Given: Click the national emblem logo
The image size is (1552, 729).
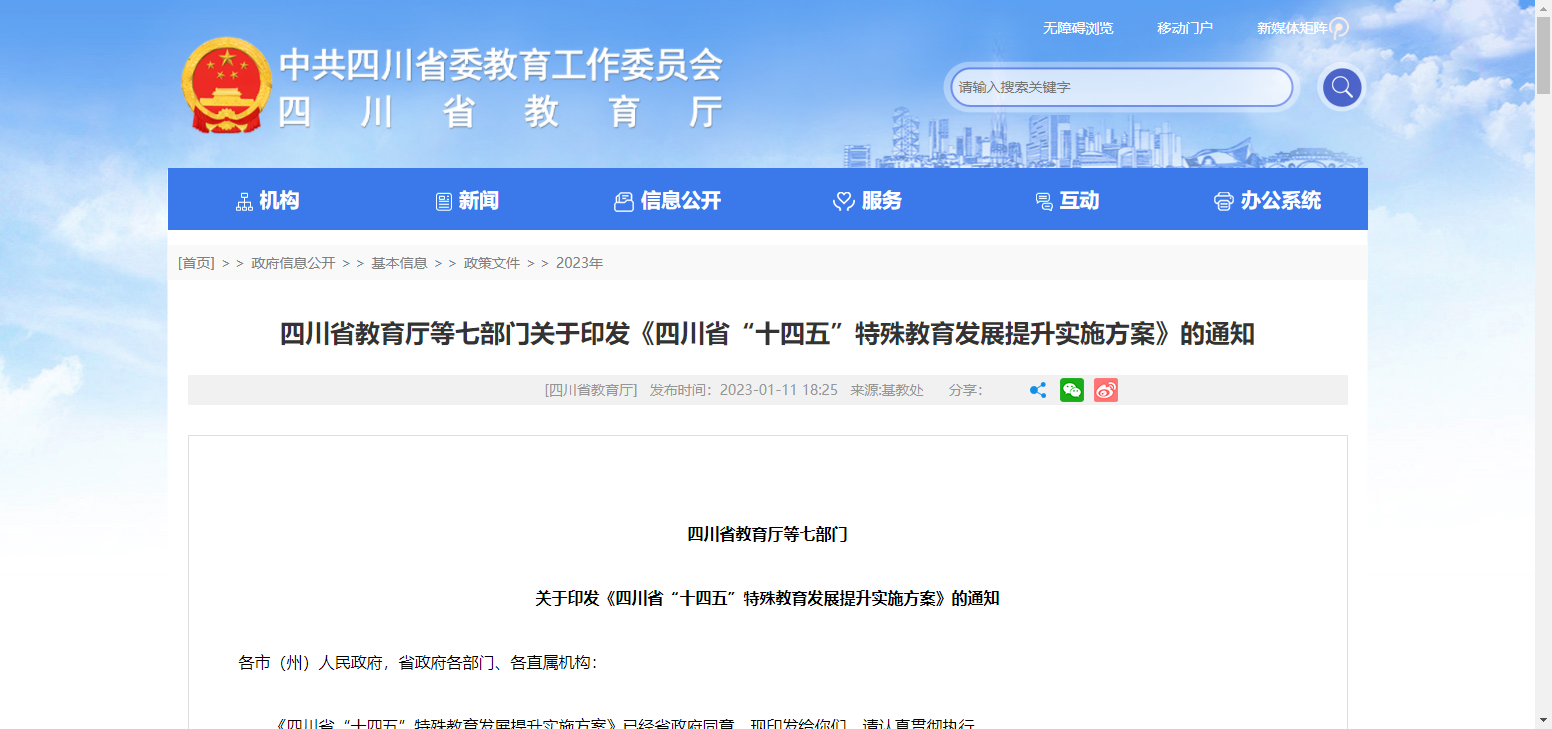Looking at the screenshot, I should 226,85.
